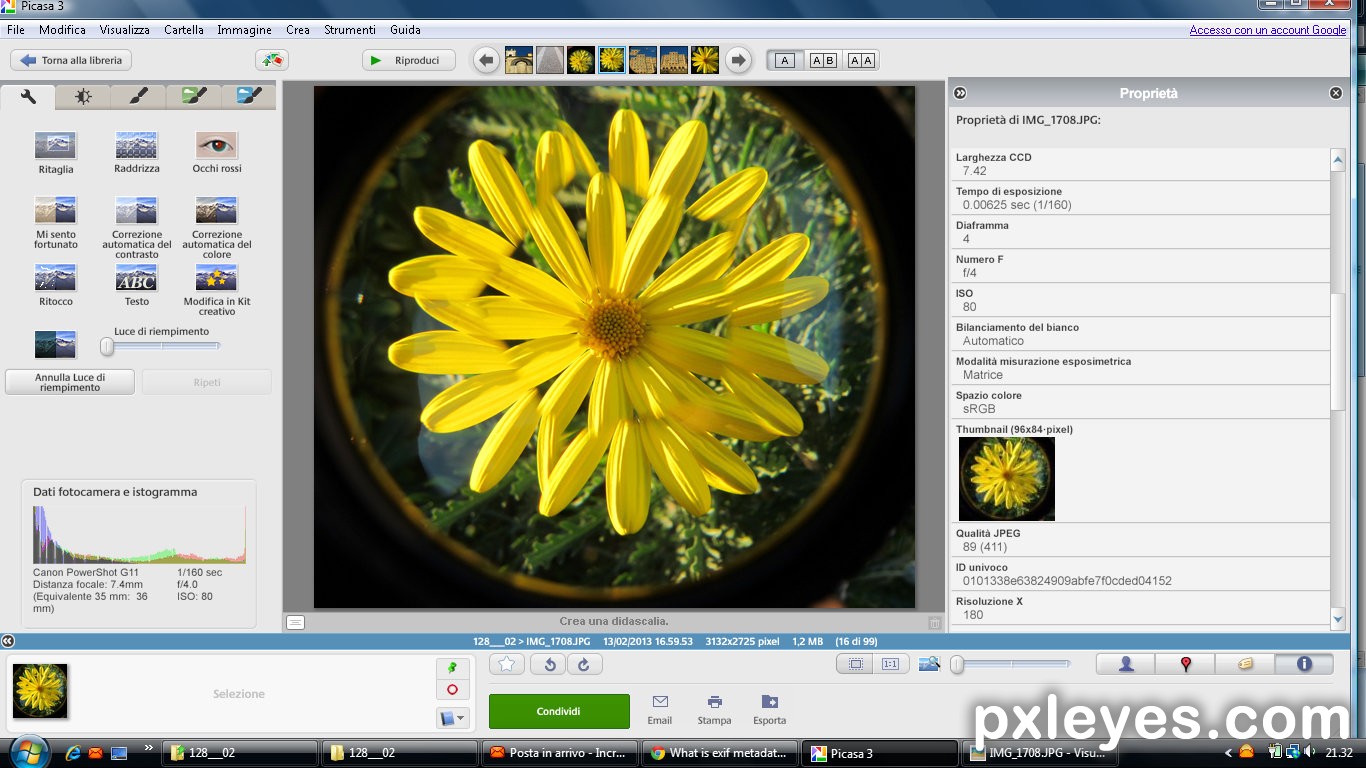Clear selection with red circle button
Screen dimensions: 1366x768
click(x=452, y=690)
